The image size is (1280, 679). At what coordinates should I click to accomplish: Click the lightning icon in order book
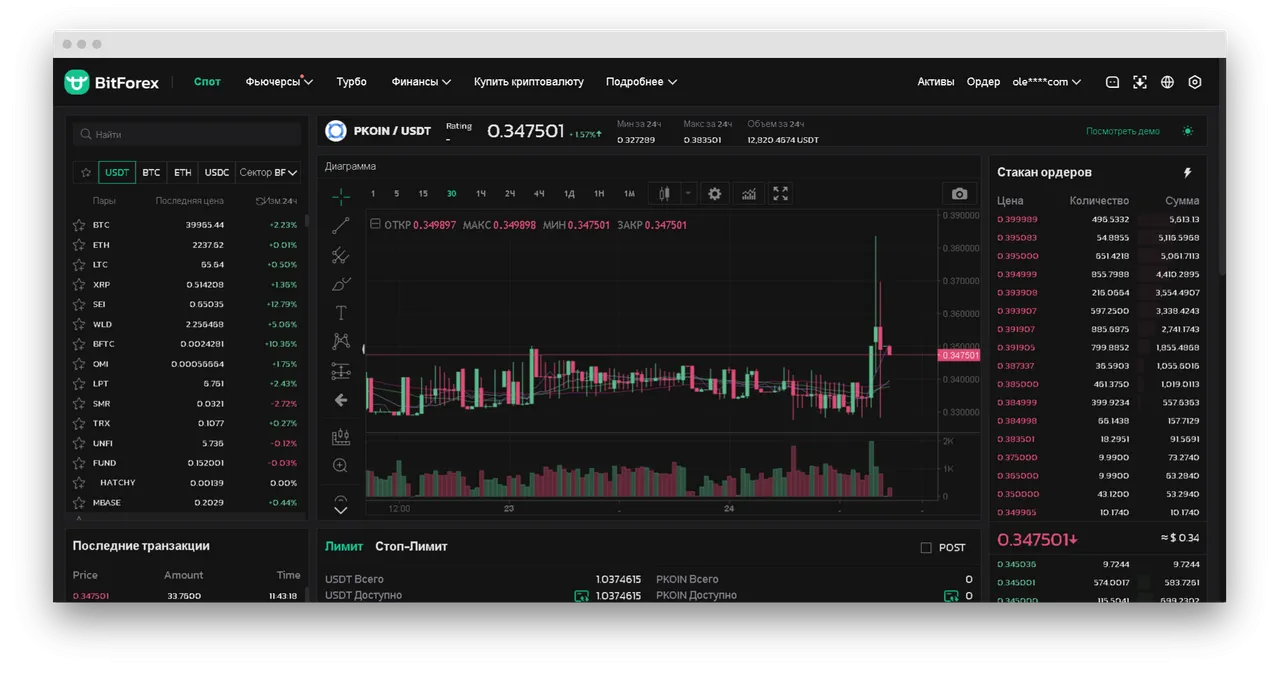[x=1188, y=173]
